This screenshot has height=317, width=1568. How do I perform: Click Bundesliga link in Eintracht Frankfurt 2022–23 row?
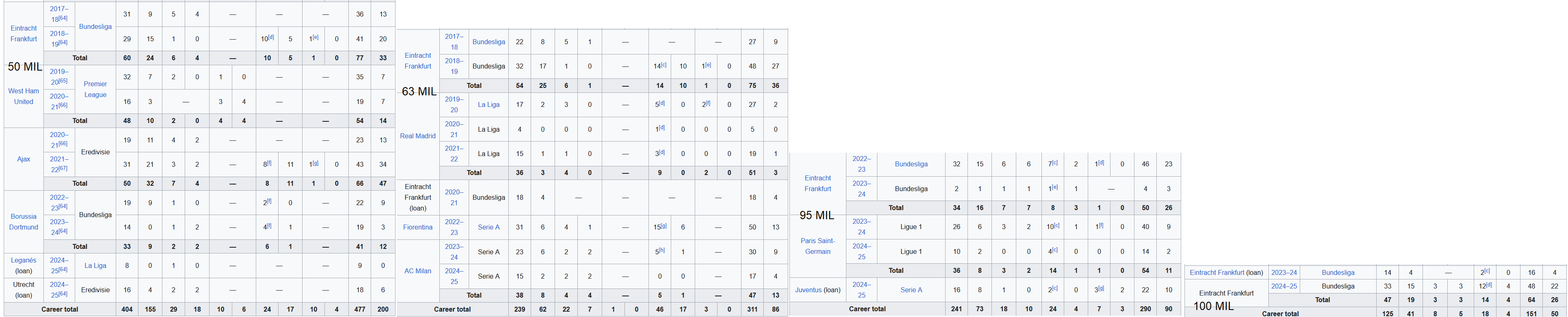911,164
